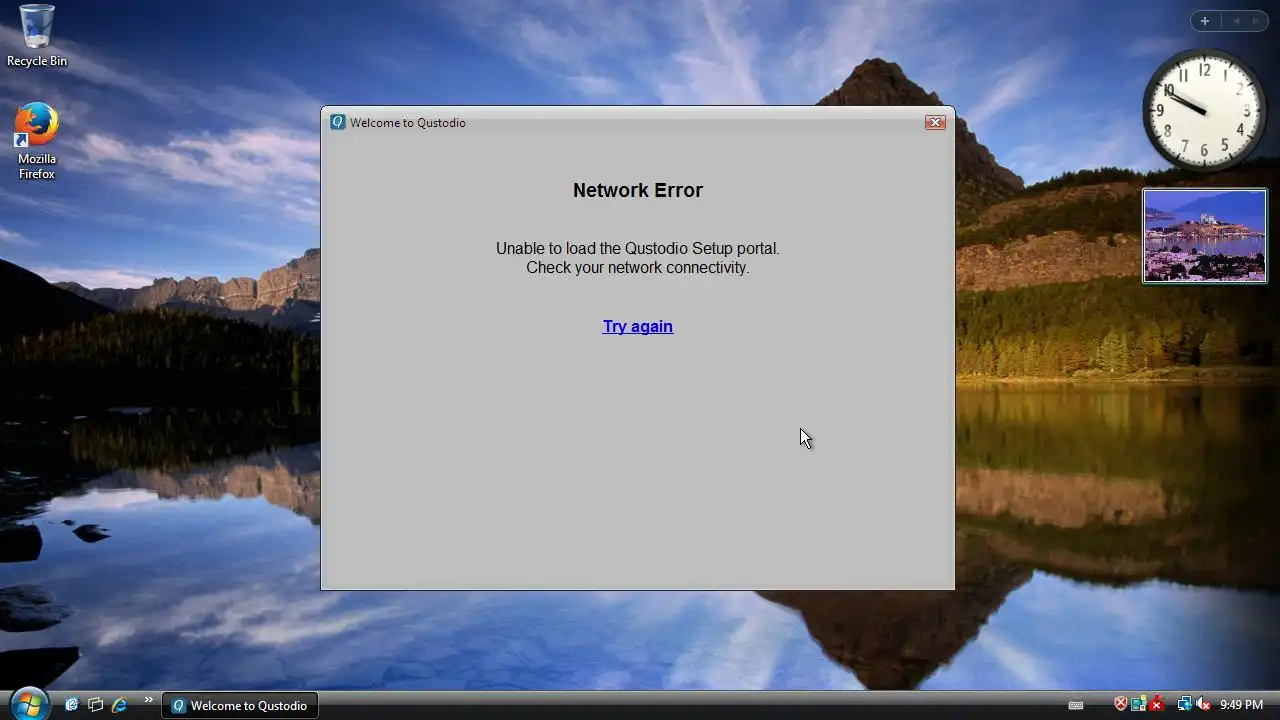The image size is (1280, 720).
Task: Close the Welcome to Qustodio window
Action: (x=935, y=122)
